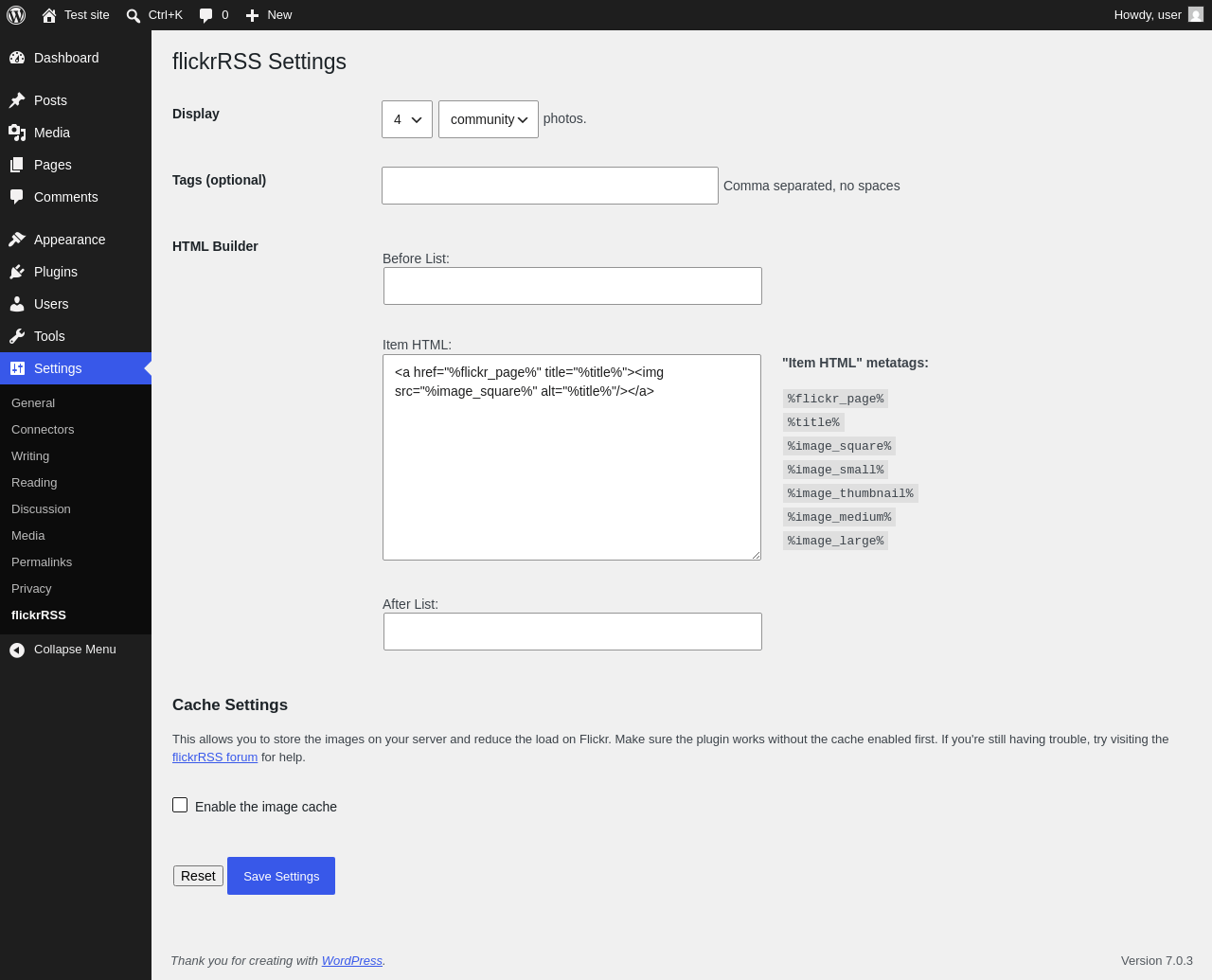
Task: Focus the After List input field
Action: [573, 632]
